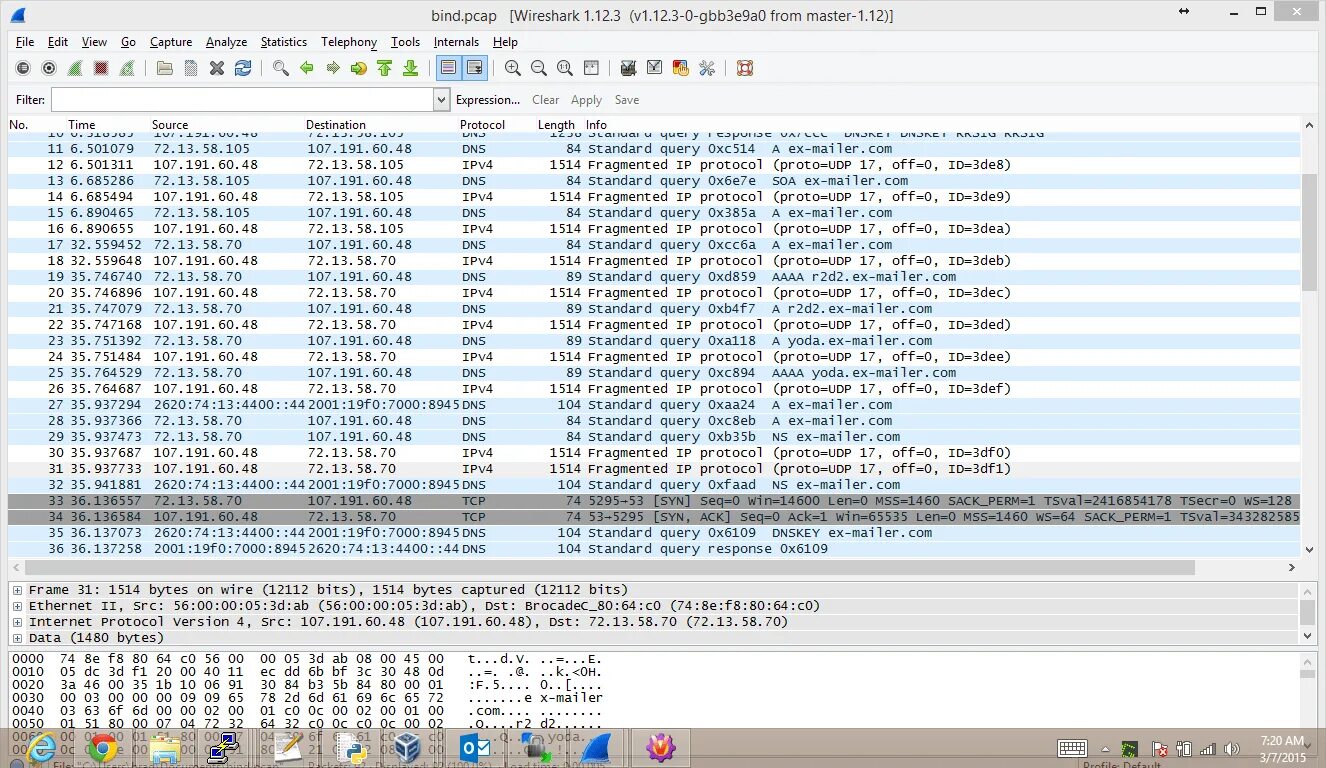The width and height of the screenshot is (1326, 768).
Task: Open preferences wrench icon
Action: [x=707, y=68]
